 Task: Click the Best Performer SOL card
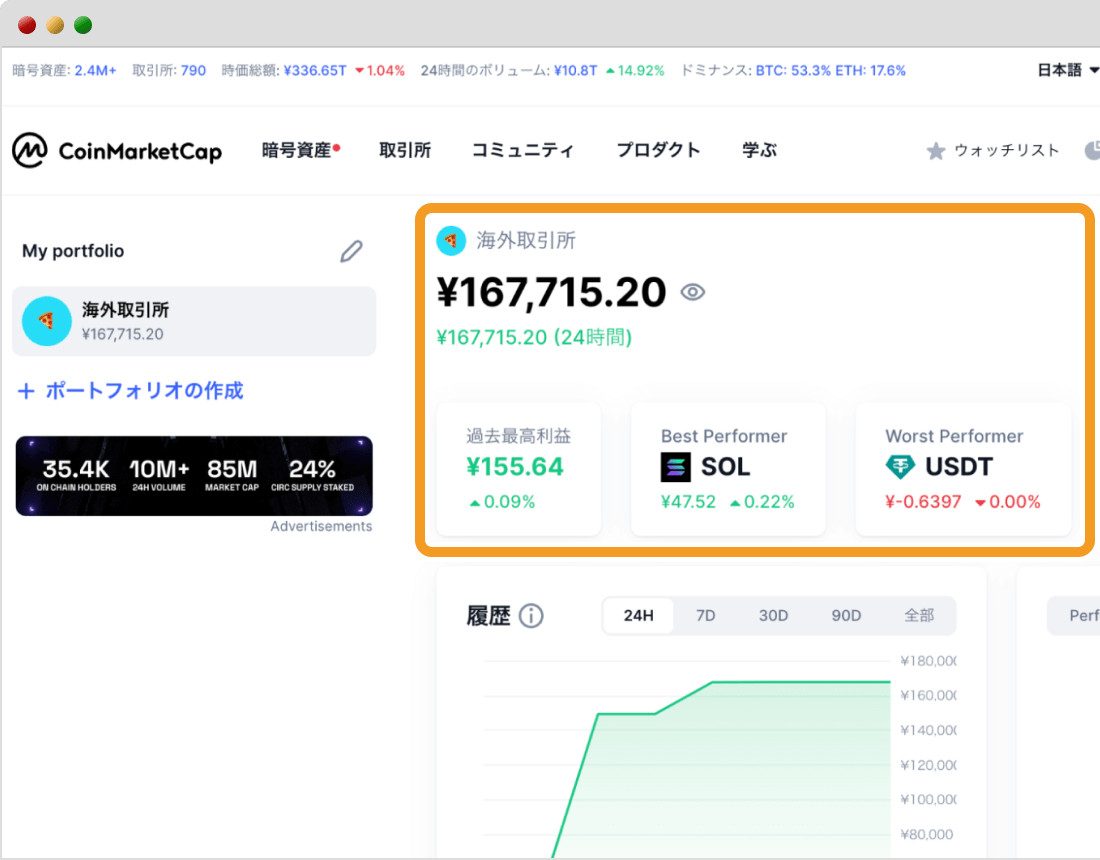coord(728,469)
